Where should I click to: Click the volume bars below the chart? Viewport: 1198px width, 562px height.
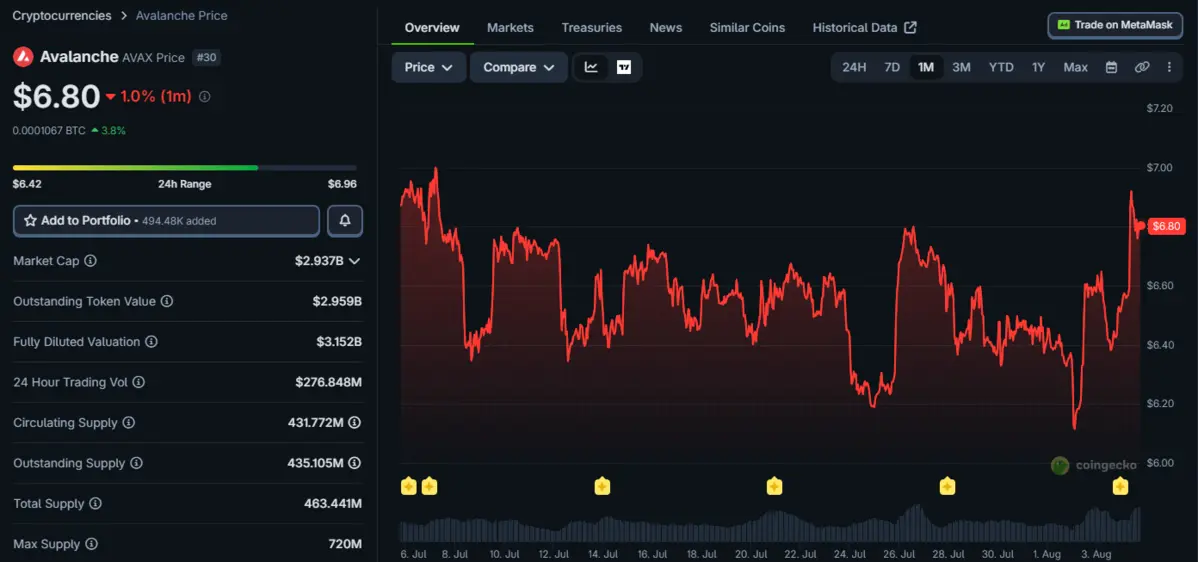pyautogui.click(x=770, y=525)
